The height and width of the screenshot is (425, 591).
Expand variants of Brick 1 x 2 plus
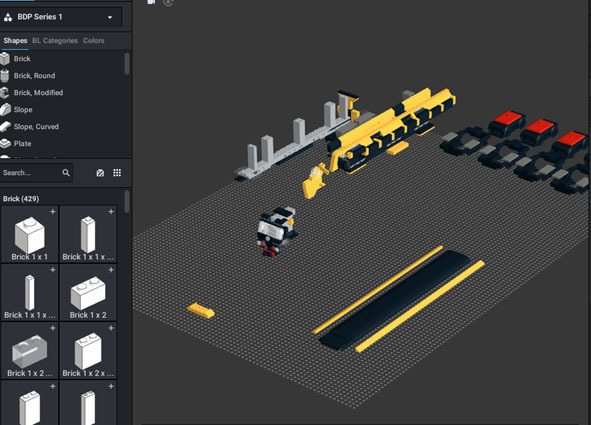[111, 270]
